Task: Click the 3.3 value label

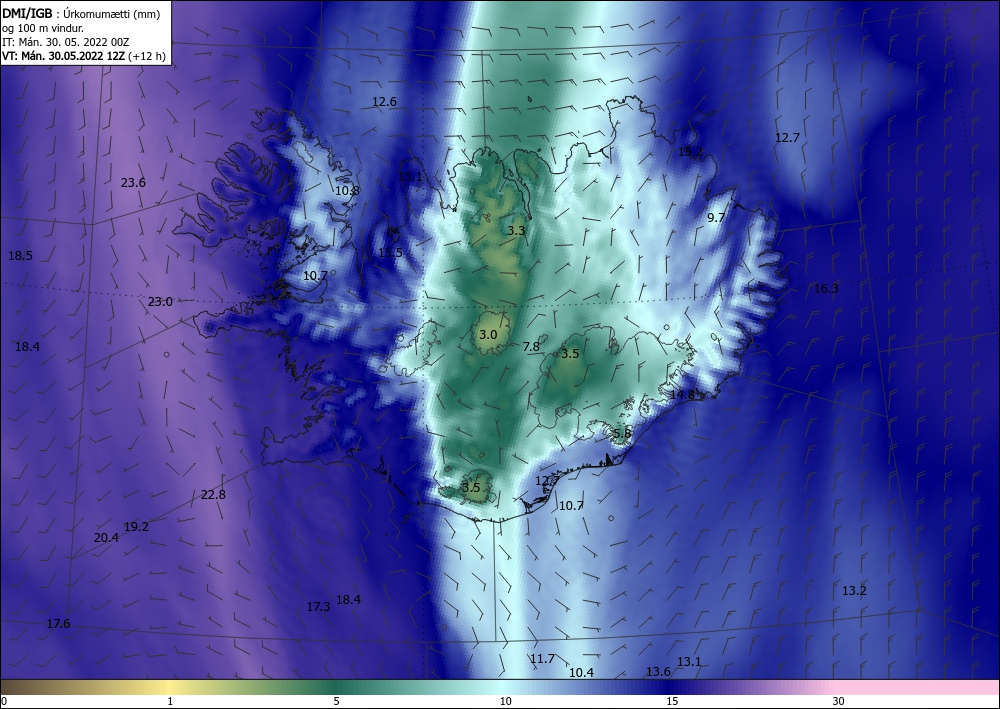Action: pyautogui.click(x=516, y=231)
